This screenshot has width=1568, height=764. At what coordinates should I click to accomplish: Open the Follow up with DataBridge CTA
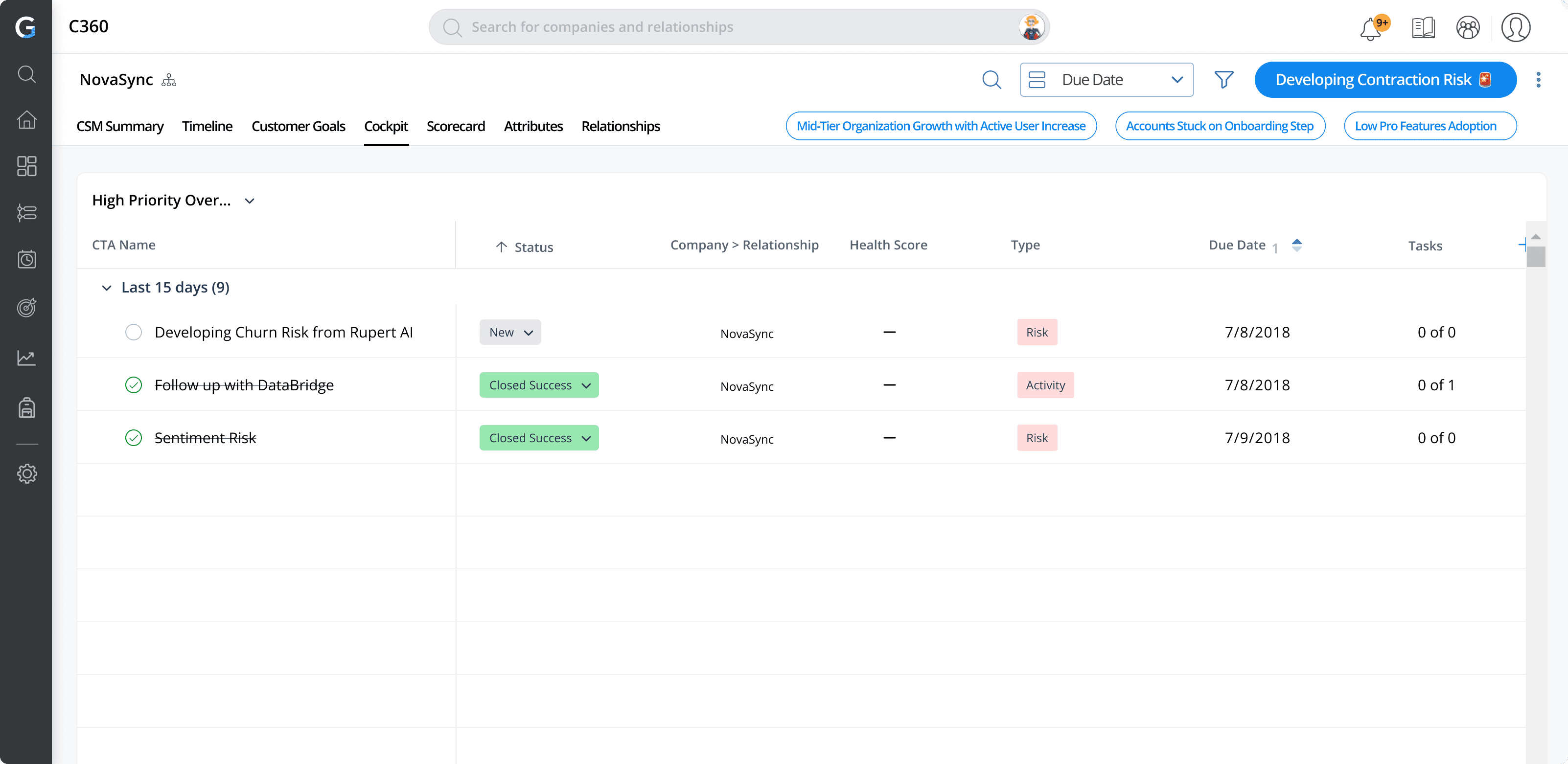[x=244, y=385]
